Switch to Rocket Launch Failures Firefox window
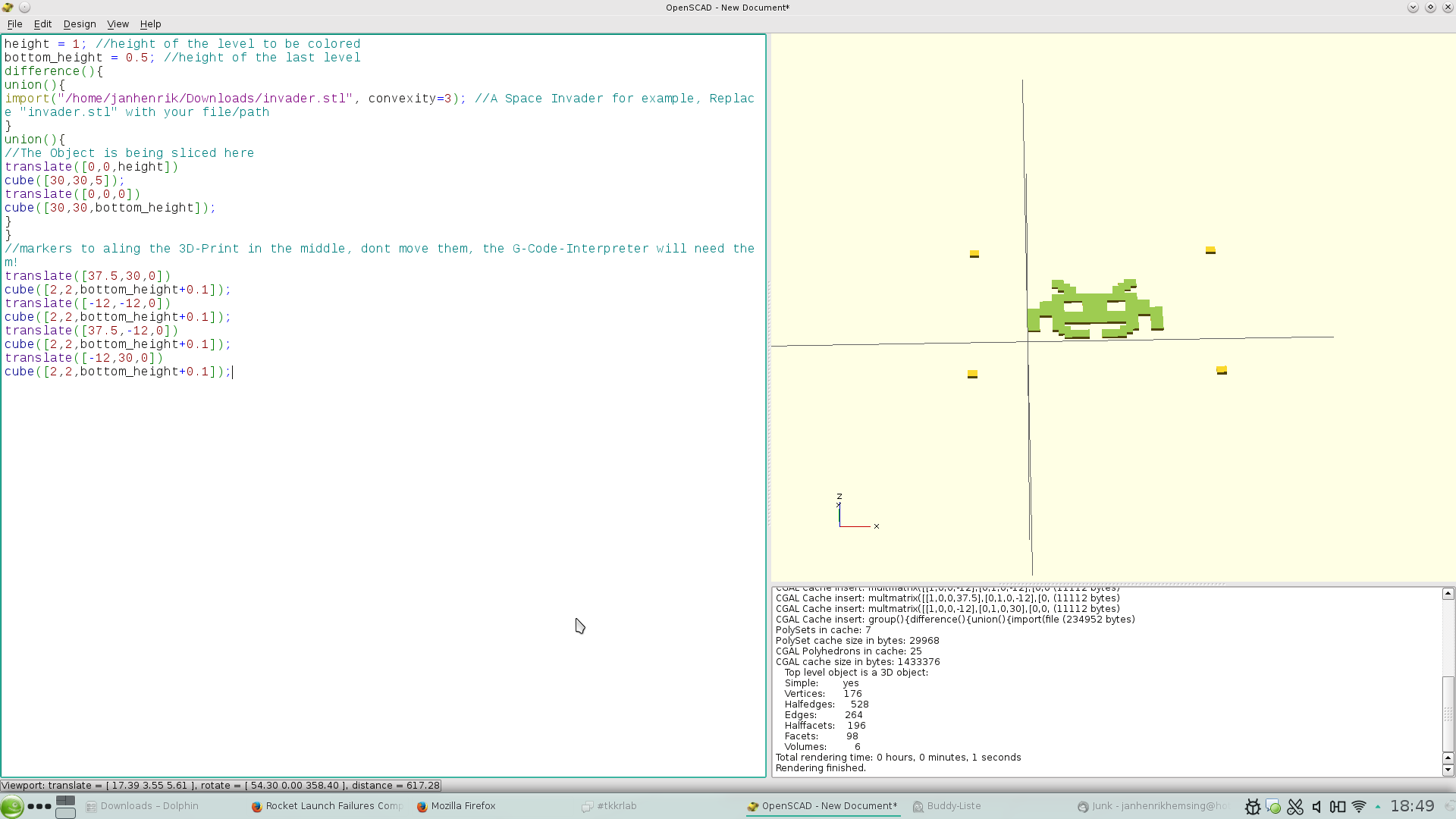1456x819 pixels. (328, 806)
